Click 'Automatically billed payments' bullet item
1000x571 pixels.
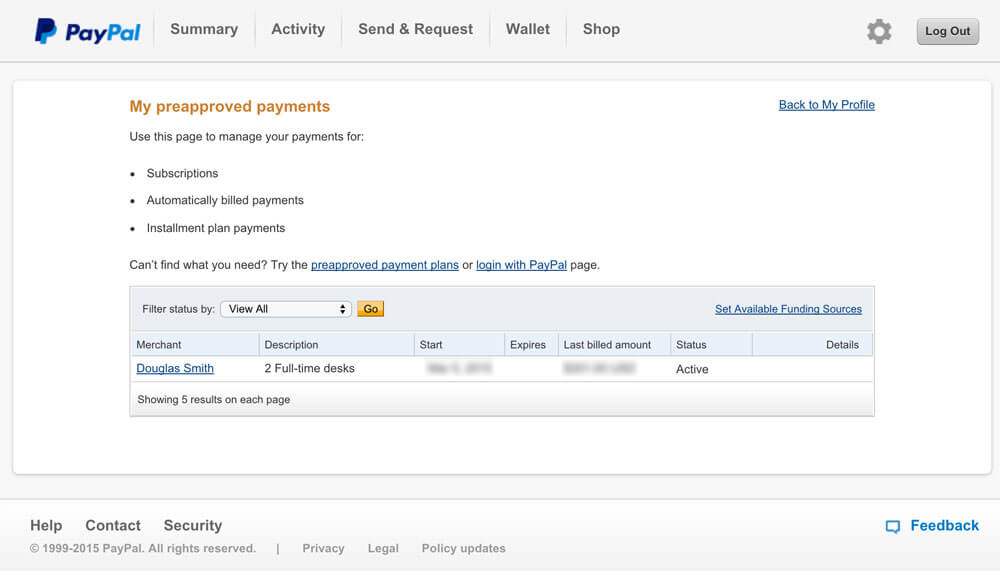(x=225, y=200)
